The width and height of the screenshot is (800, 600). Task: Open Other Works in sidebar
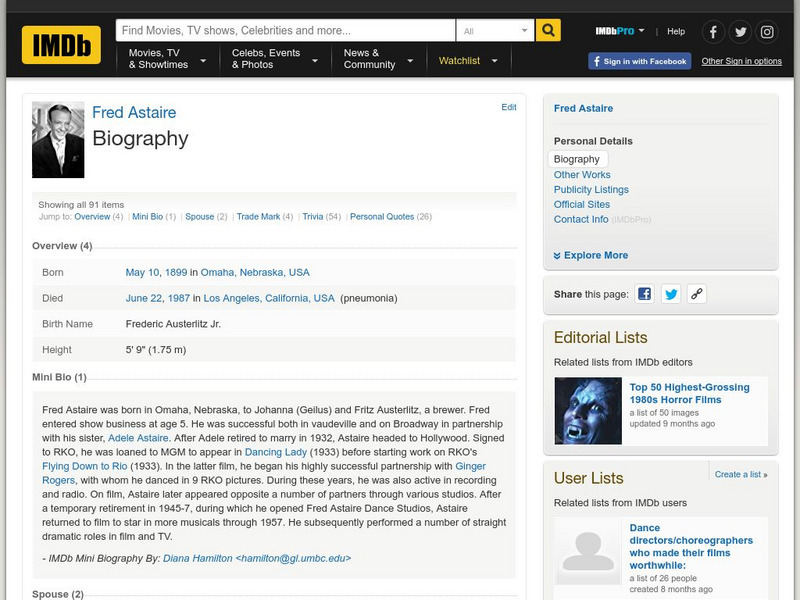(582, 175)
